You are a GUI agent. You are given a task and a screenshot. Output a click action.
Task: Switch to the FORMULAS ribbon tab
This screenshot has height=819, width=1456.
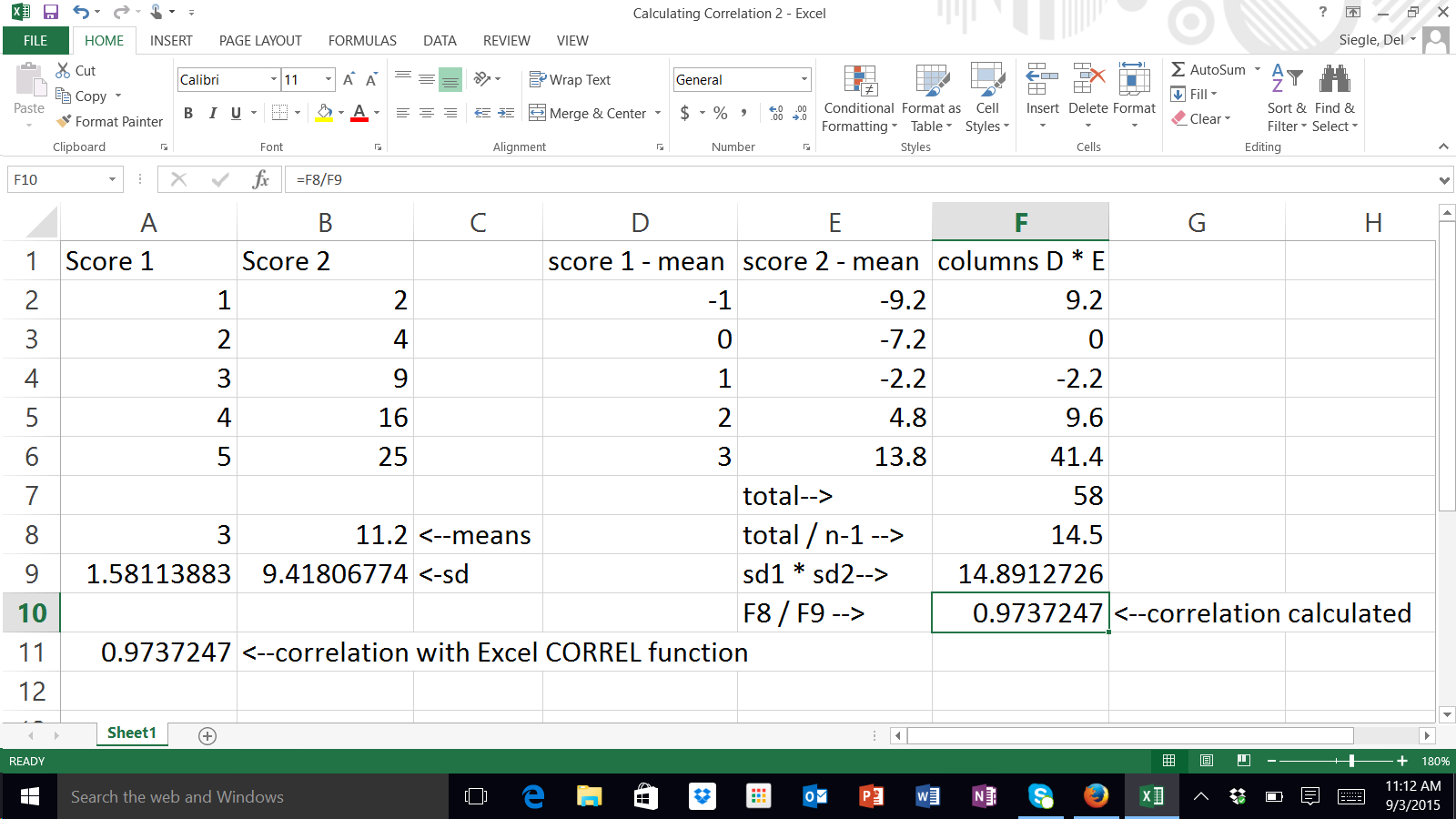tap(362, 41)
